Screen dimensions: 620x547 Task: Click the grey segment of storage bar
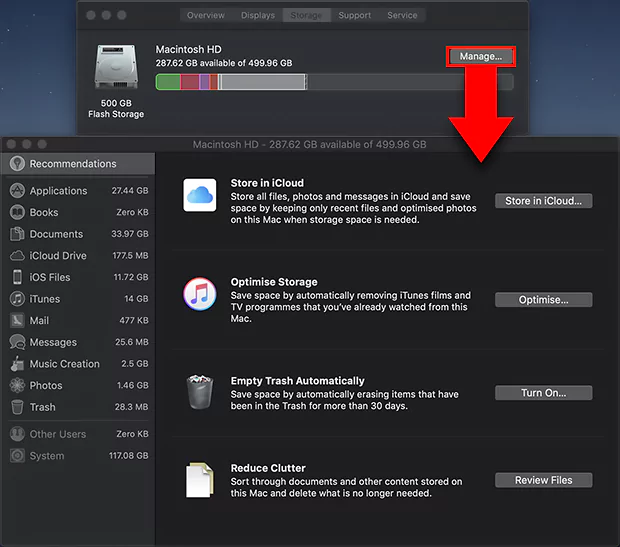[x=263, y=82]
